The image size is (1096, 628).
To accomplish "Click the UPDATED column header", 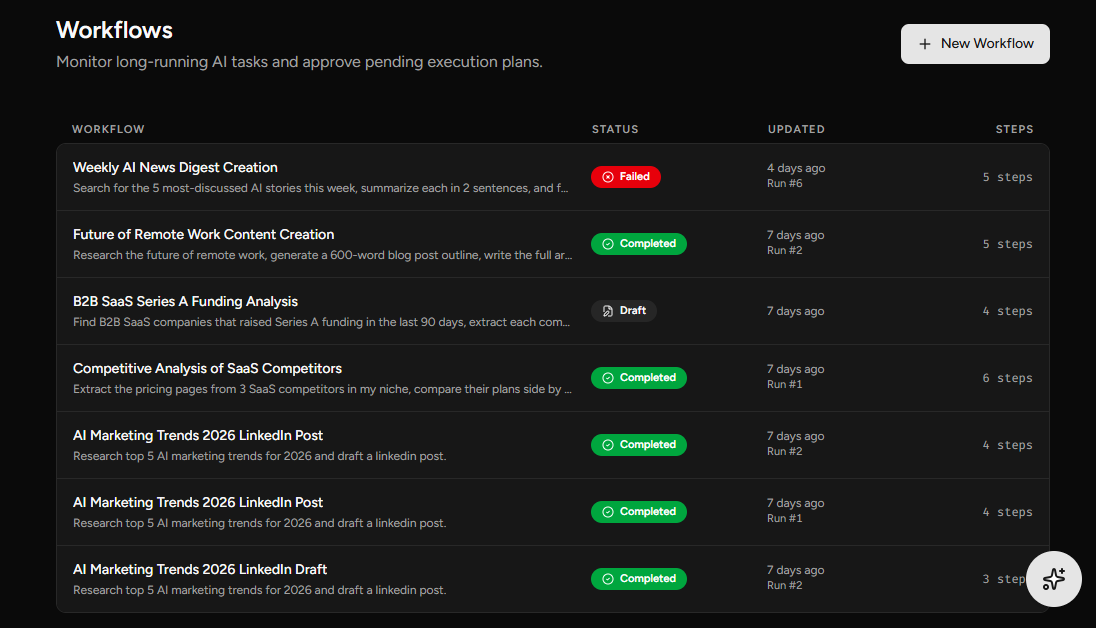I will 796,129.
